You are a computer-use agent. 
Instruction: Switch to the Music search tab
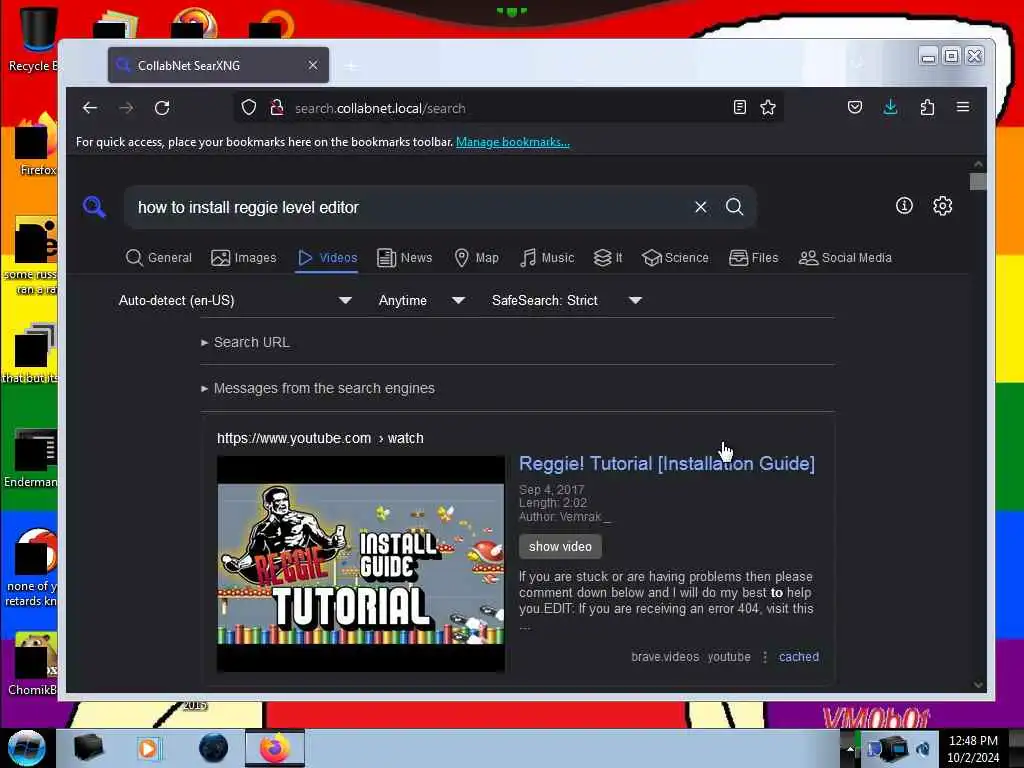[547, 258]
